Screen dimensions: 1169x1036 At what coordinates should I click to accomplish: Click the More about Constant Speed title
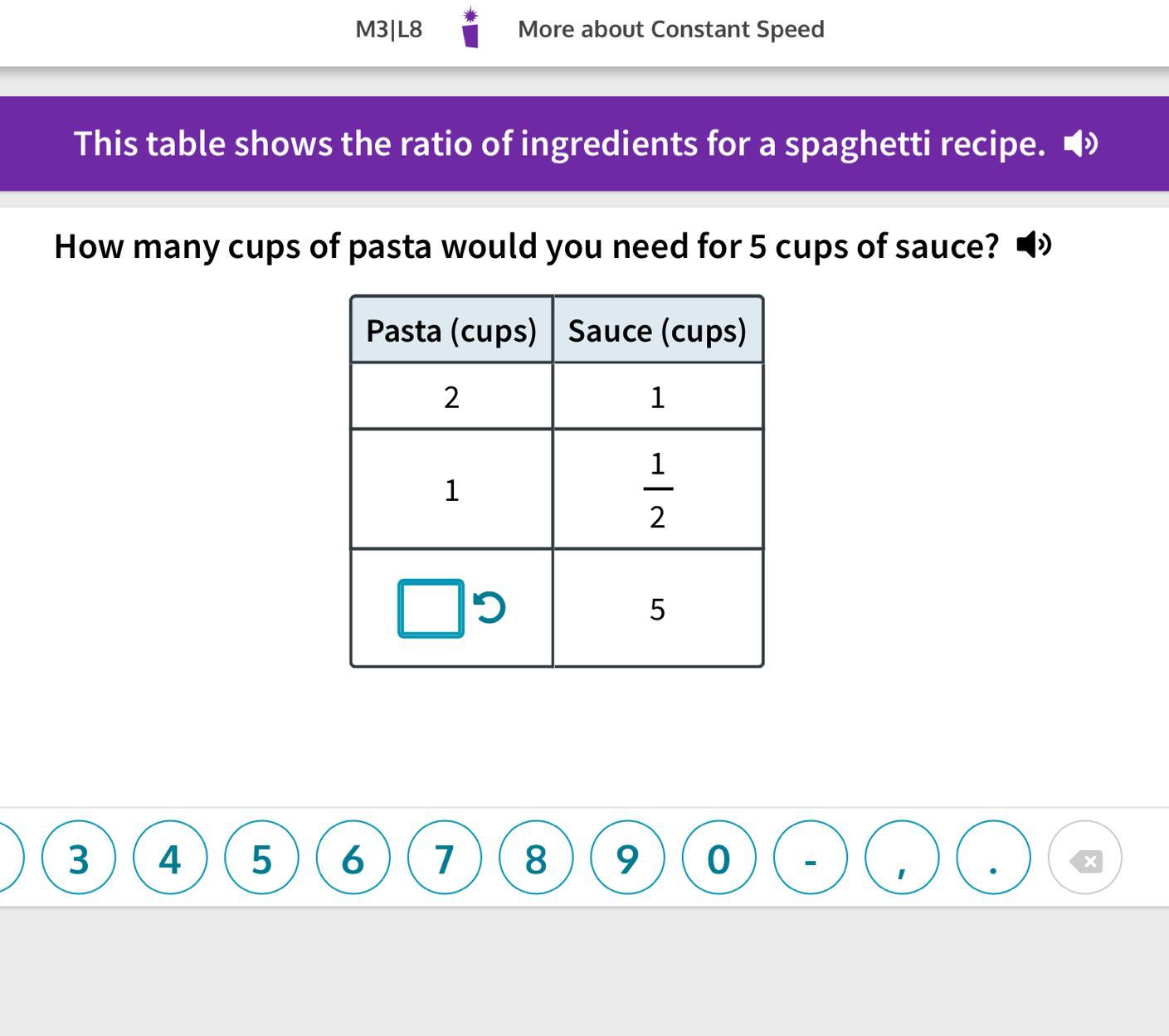click(670, 29)
